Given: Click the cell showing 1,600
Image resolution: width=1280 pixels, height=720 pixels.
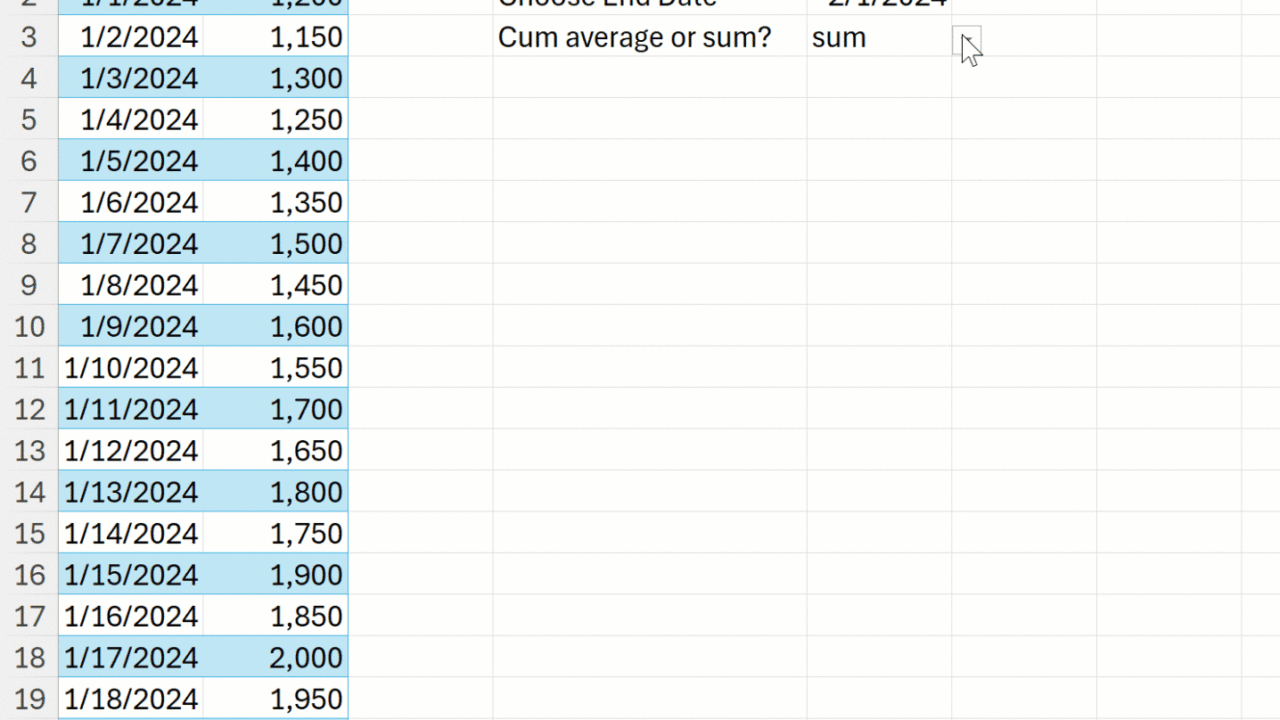Looking at the screenshot, I should [276, 327].
